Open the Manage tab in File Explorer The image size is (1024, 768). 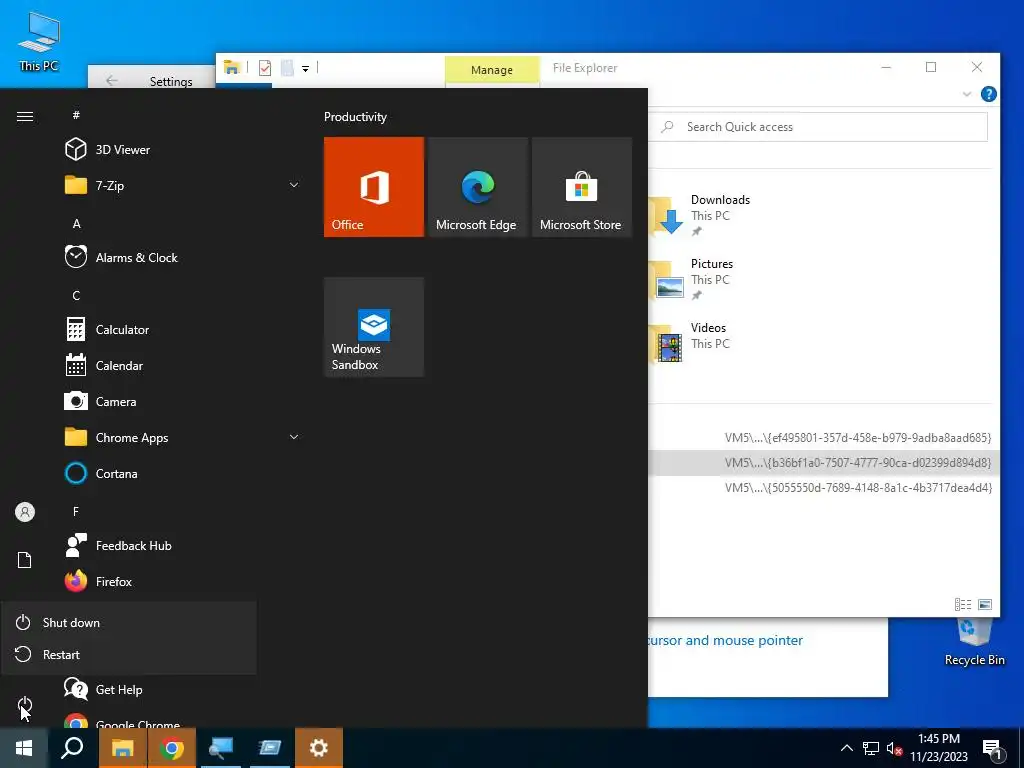(x=492, y=69)
